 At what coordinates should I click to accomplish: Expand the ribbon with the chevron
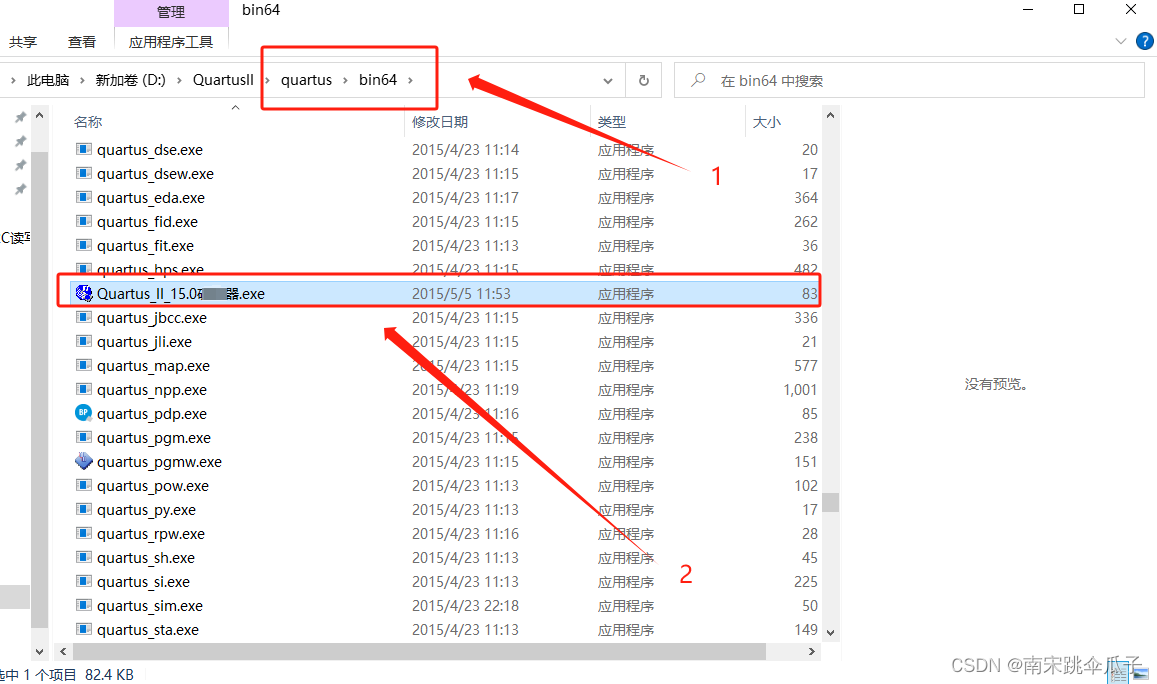point(1121,41)
